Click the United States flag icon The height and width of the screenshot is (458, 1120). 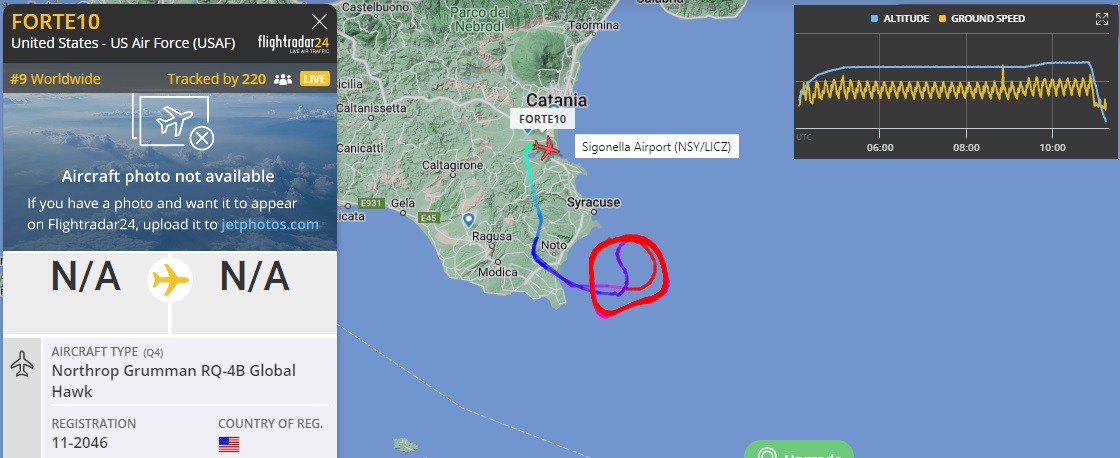coord(229,444)
